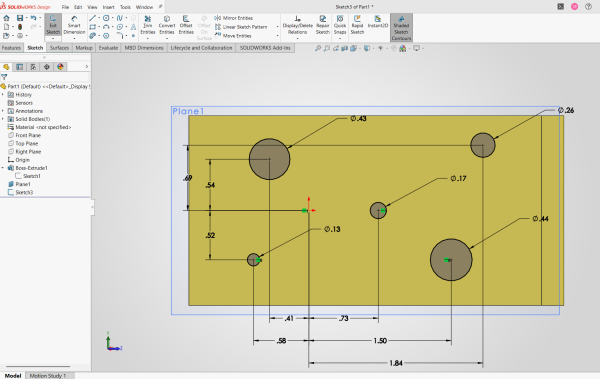Select the Circle sketch tool
Screen dimensions: 600x379
106,18
